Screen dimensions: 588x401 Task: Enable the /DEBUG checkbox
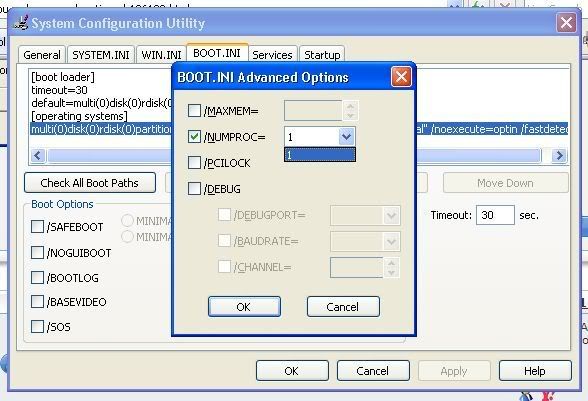pos(194,188)
